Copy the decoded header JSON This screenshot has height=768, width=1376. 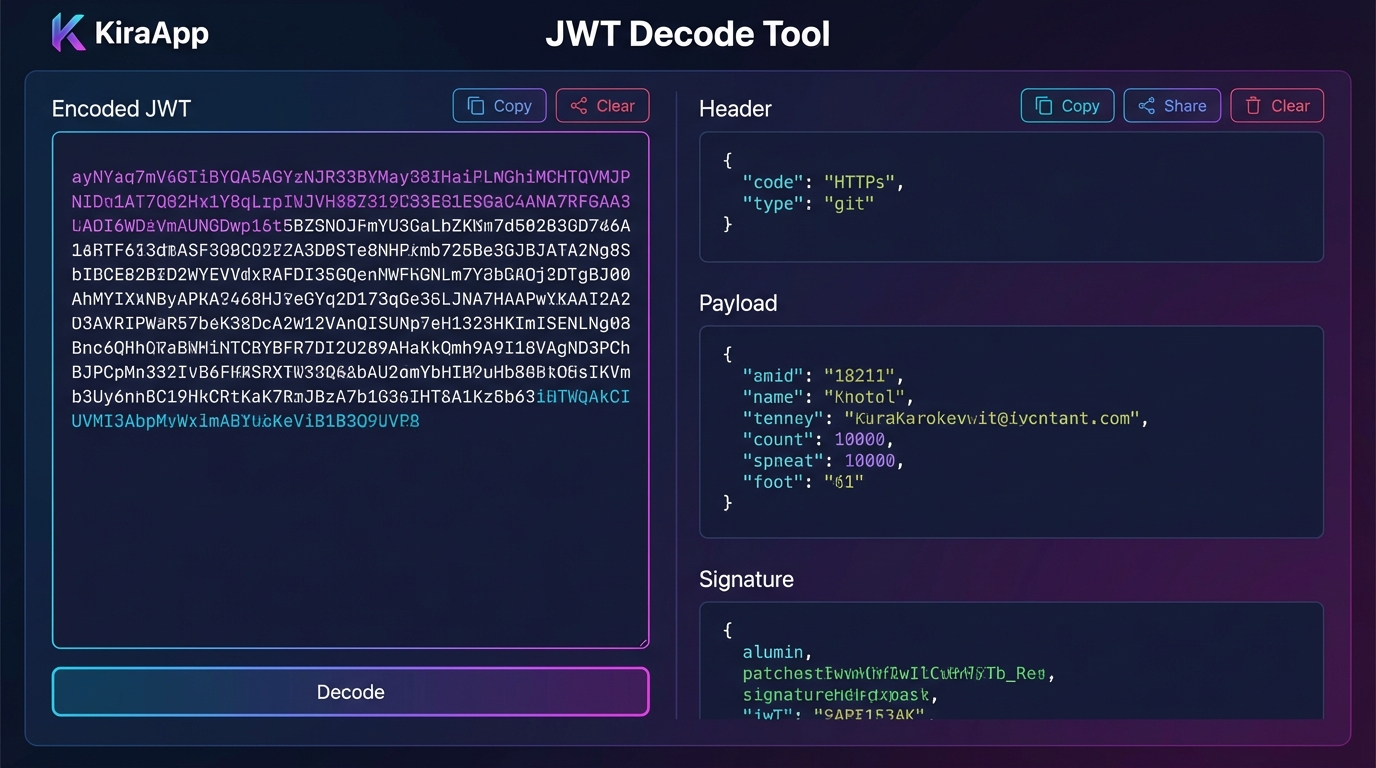click(x=1067, y=105)
